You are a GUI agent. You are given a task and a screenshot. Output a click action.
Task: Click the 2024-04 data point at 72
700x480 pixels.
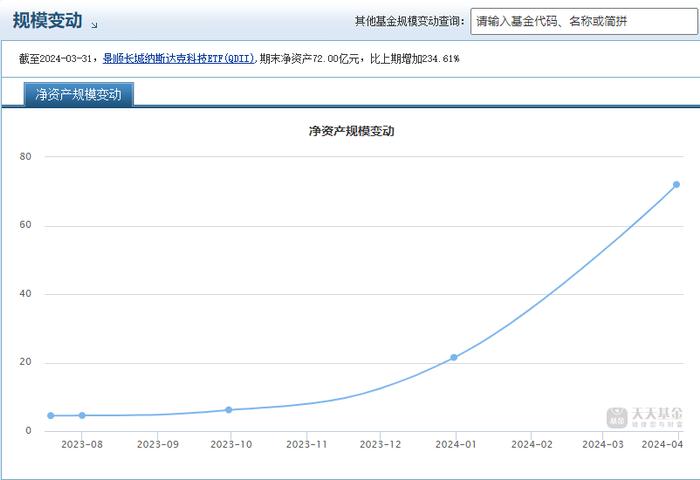click(676, 184)
